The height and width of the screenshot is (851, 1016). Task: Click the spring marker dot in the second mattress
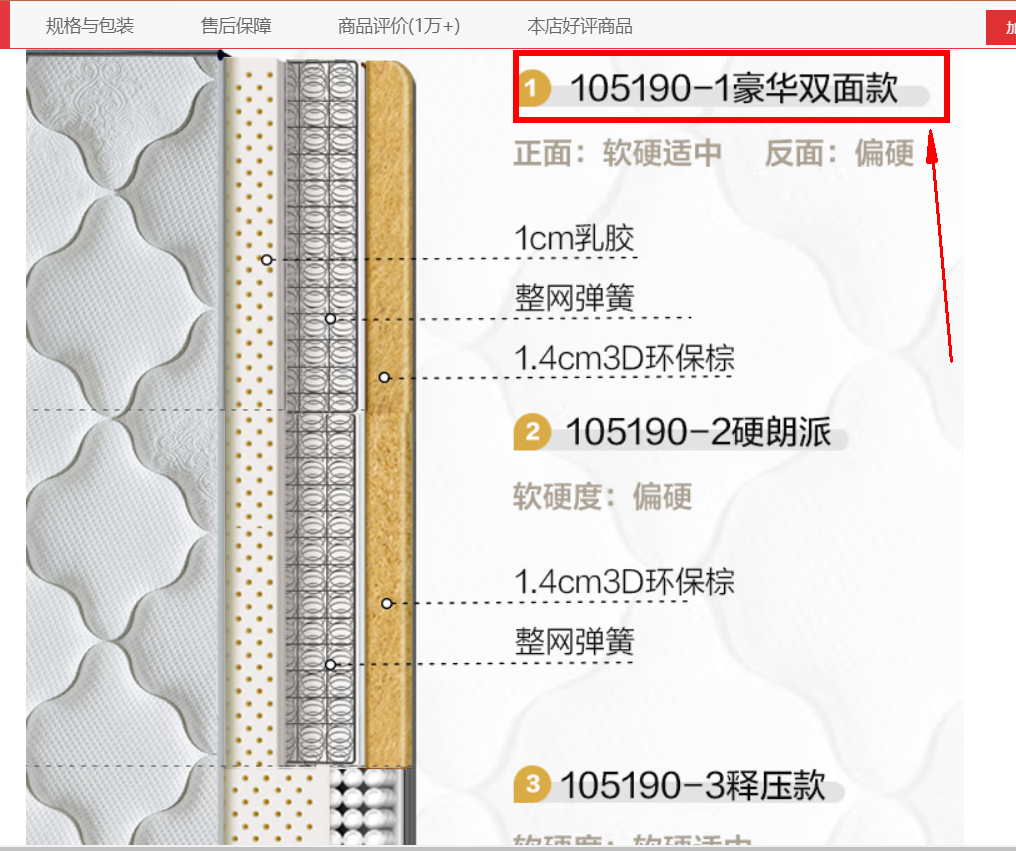(x=331, y=665)
